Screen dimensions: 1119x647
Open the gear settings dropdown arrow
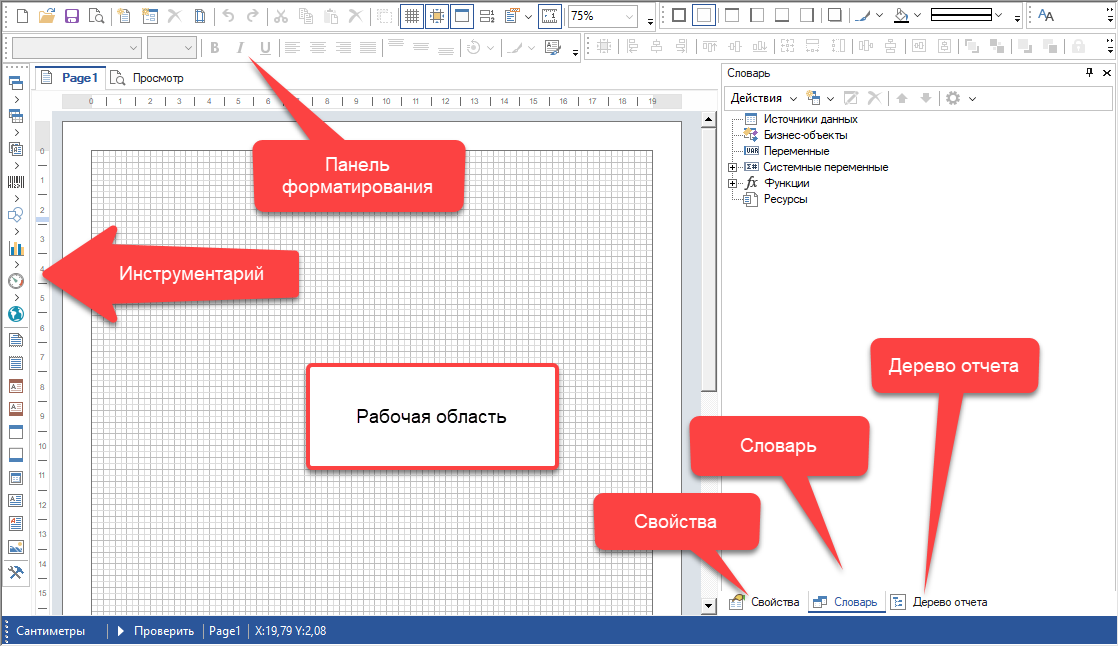click(972, 98)
